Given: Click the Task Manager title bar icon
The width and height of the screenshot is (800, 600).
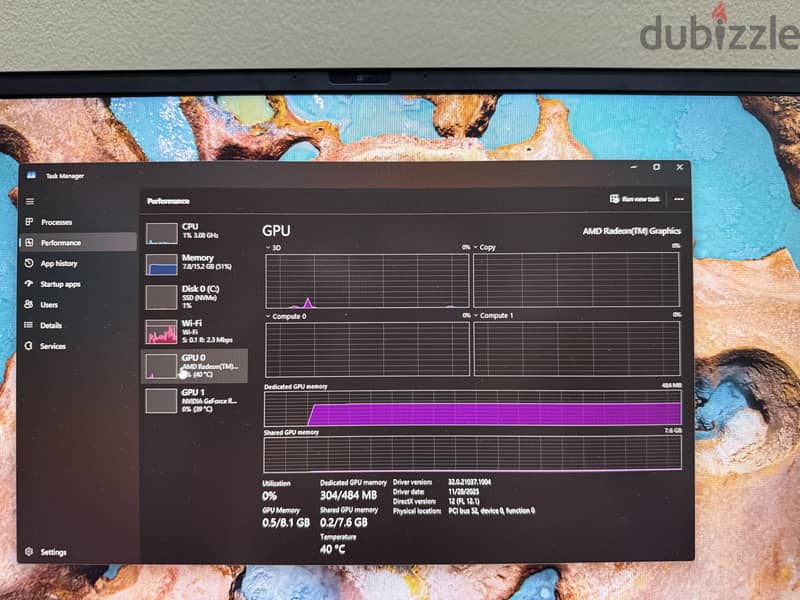Looking at the screenshot, I should 31,176.
